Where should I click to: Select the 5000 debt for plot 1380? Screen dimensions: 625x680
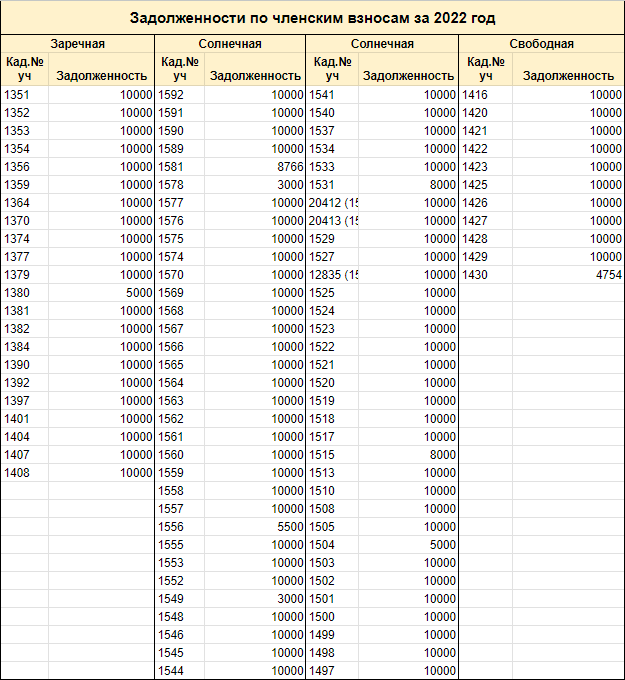(103, 293)
